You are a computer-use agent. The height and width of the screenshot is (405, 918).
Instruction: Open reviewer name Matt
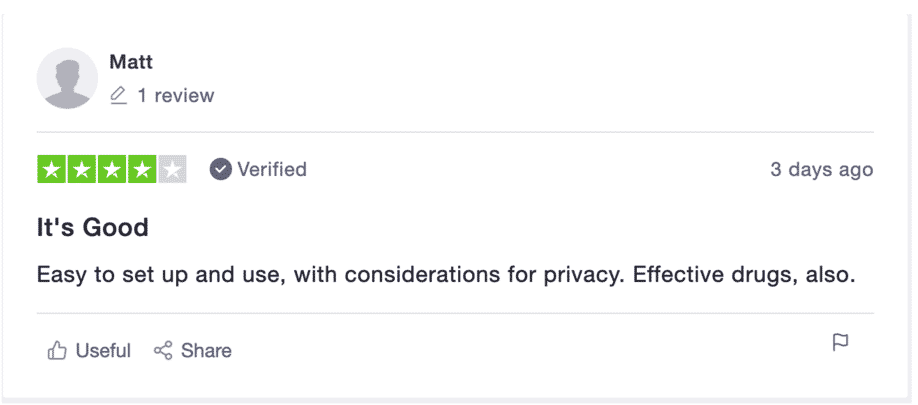click(131, 61)
